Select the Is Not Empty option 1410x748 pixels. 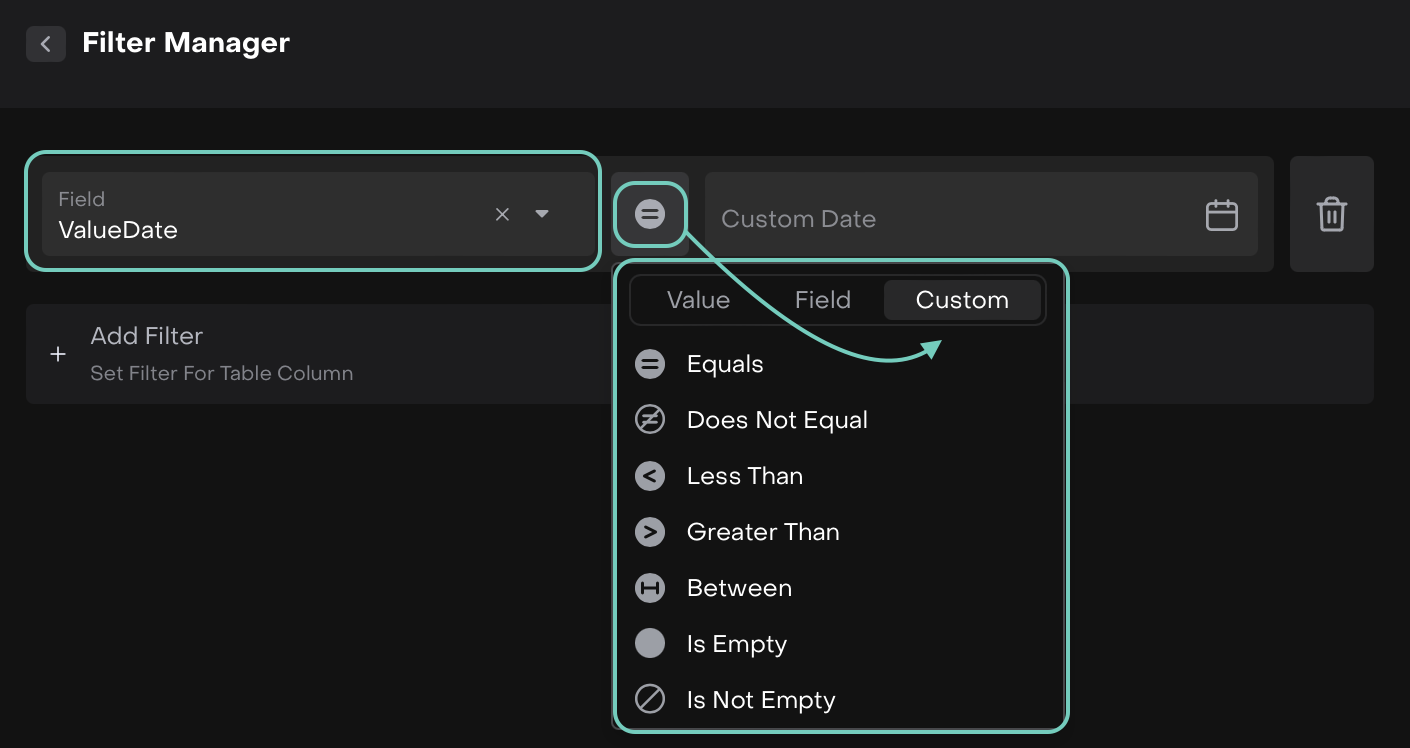pyautogui.click(x=760, y=700)
